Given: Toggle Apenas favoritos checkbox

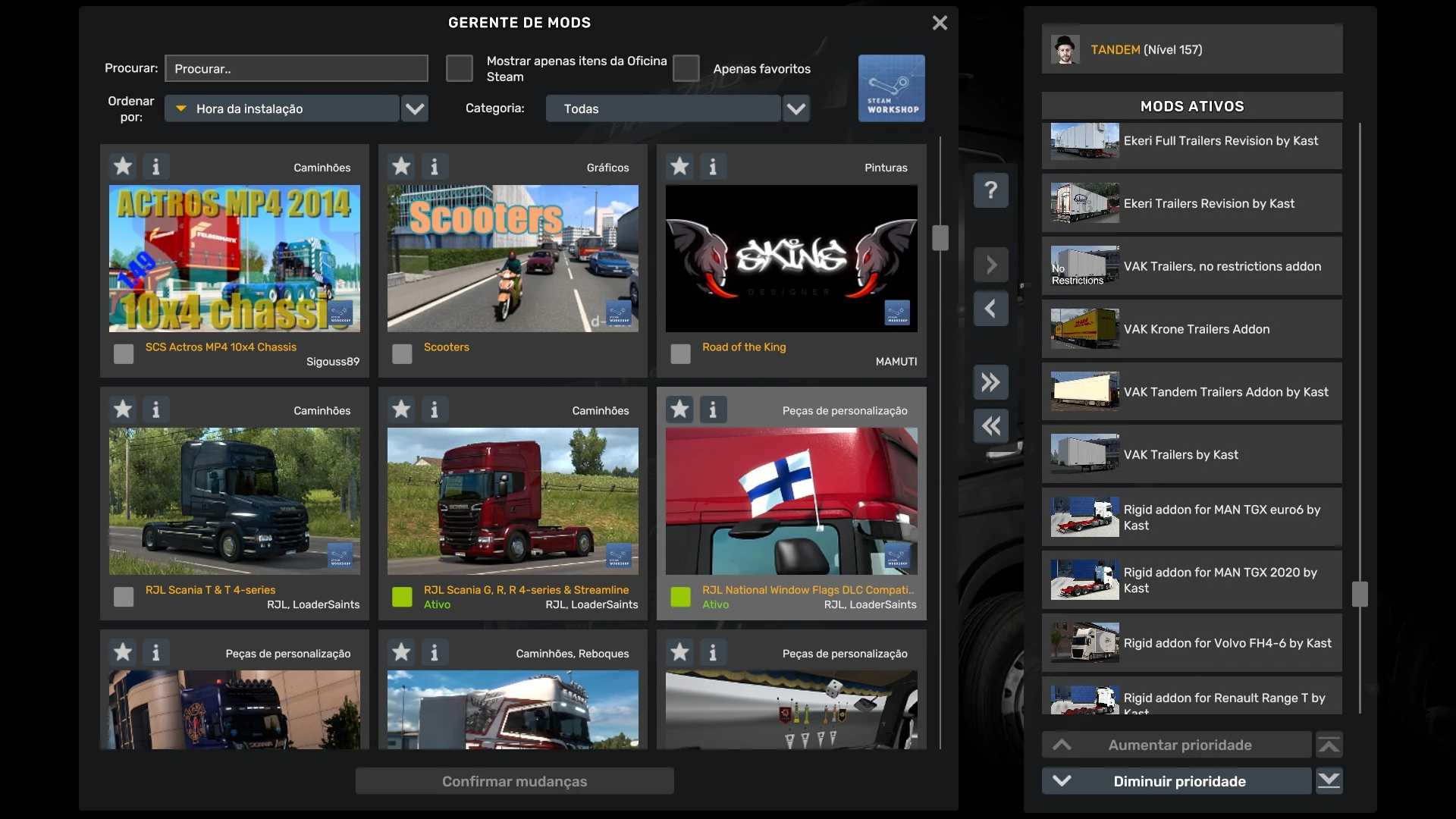Looking at the screenshot, I should (686, 68).
